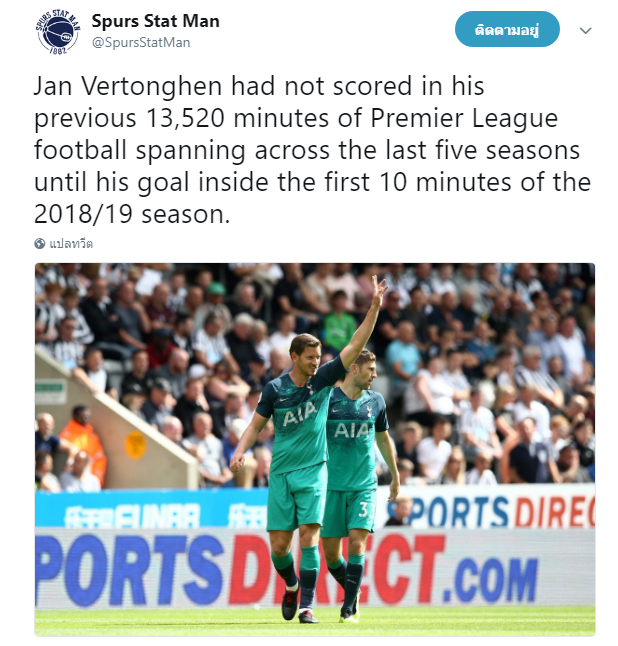
Task: Translate tweet via แปลทวีต link
Action: (71, 243)
